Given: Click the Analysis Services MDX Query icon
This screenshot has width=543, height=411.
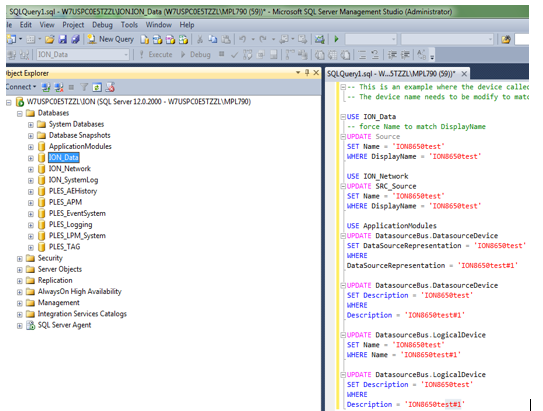Looking at the screenshot, I should [x=158, y=39].
